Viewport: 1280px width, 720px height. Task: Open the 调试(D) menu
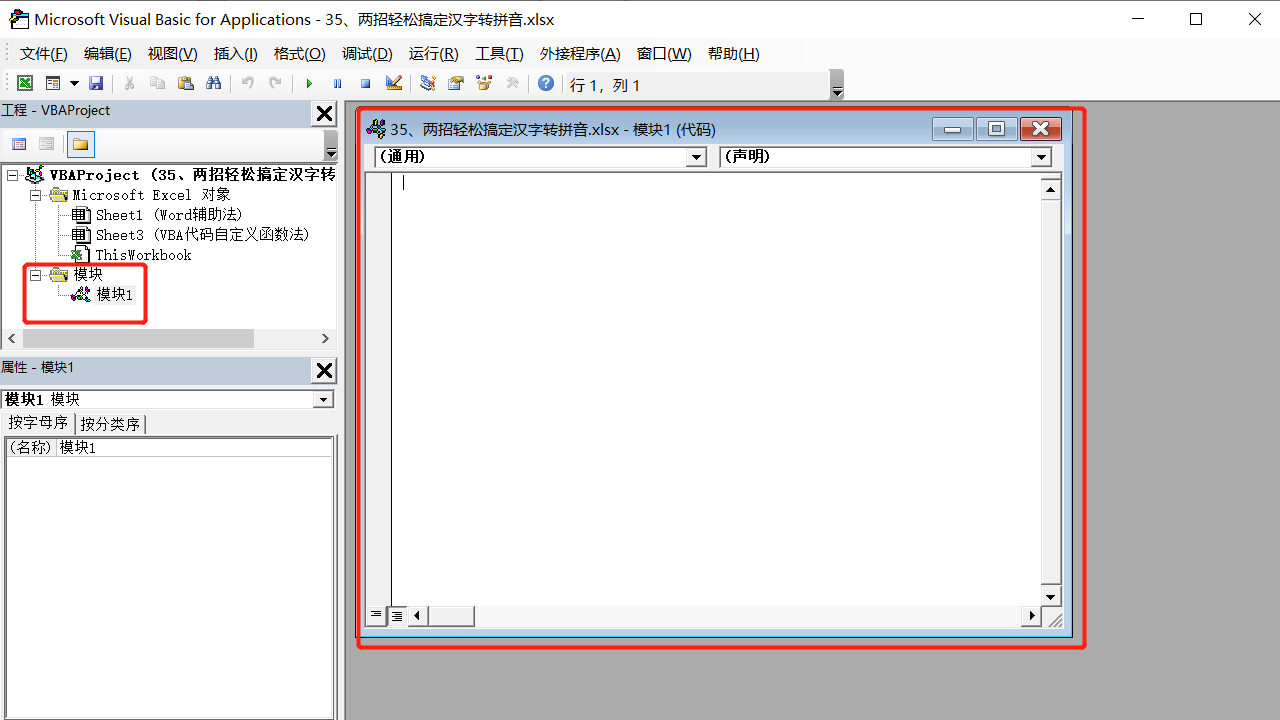coord(367,54)
